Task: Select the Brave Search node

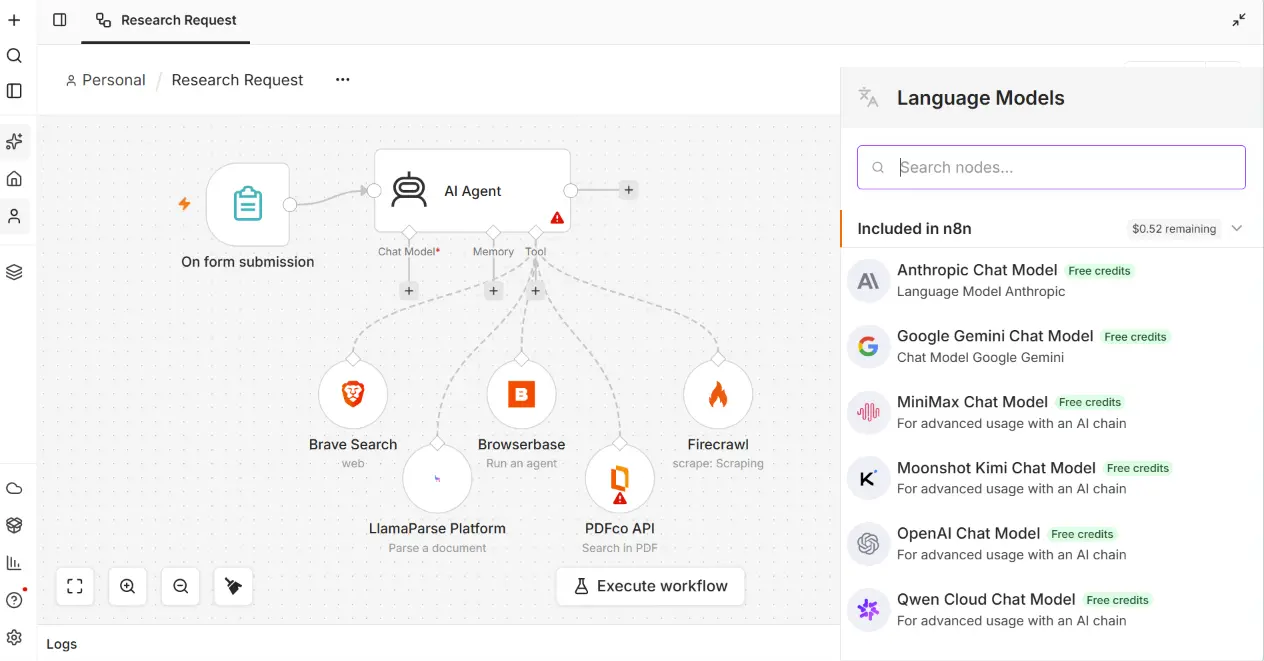Action: [x=353, y=395]
